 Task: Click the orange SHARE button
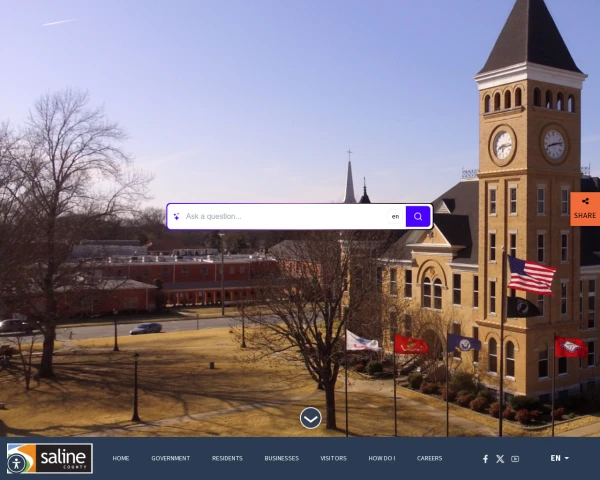[x=585, y=209]
